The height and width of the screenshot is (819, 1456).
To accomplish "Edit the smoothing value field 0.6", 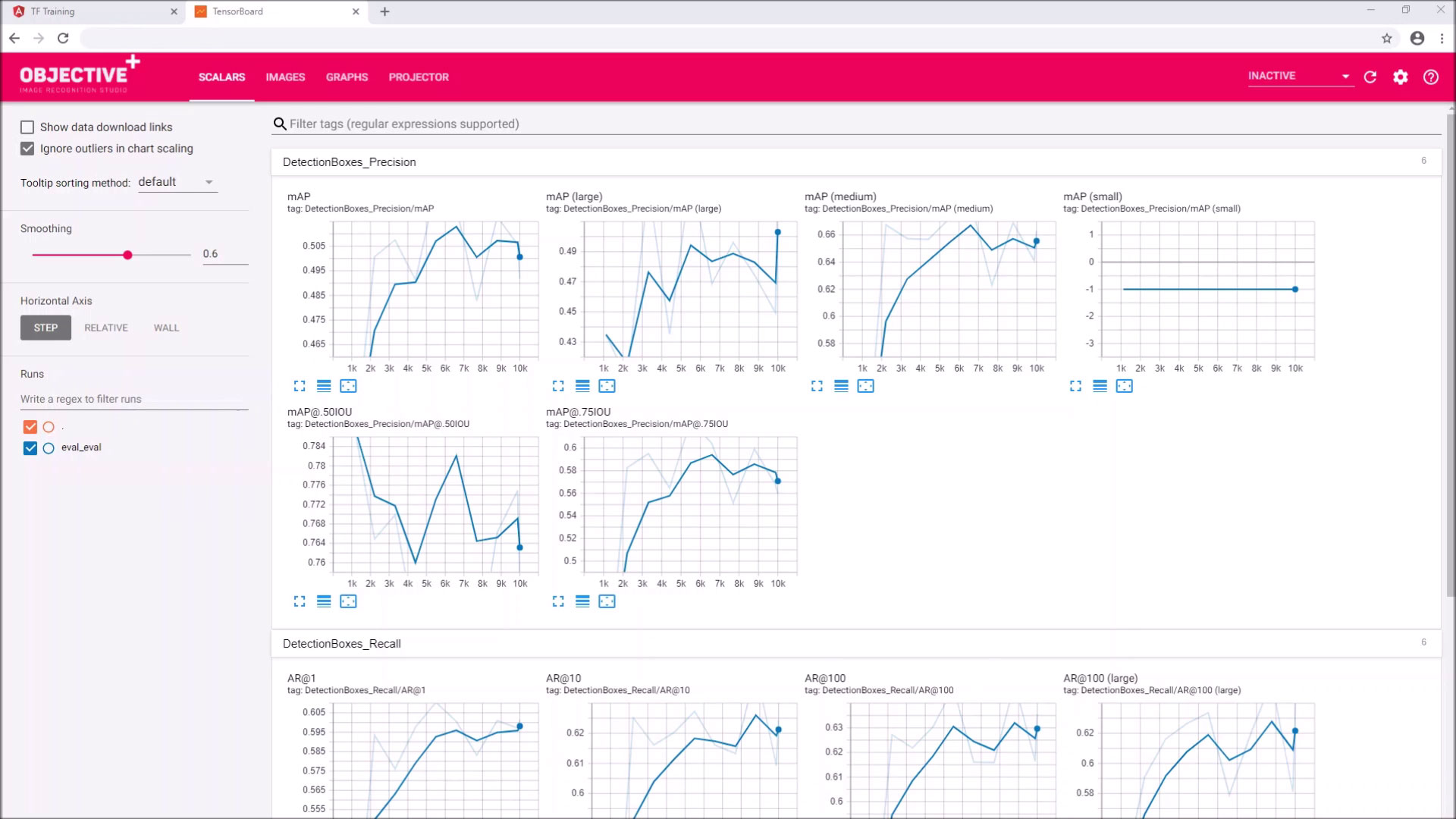I will pos(225,254).
